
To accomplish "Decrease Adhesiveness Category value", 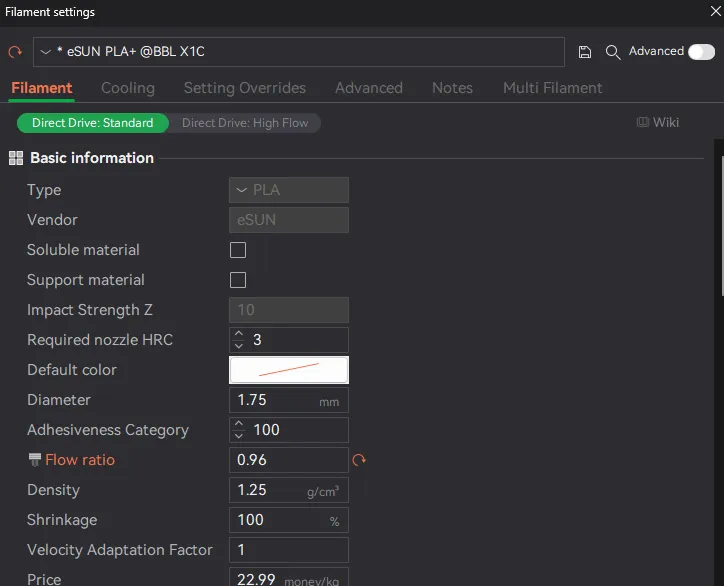I will click(x=239, y=436).
